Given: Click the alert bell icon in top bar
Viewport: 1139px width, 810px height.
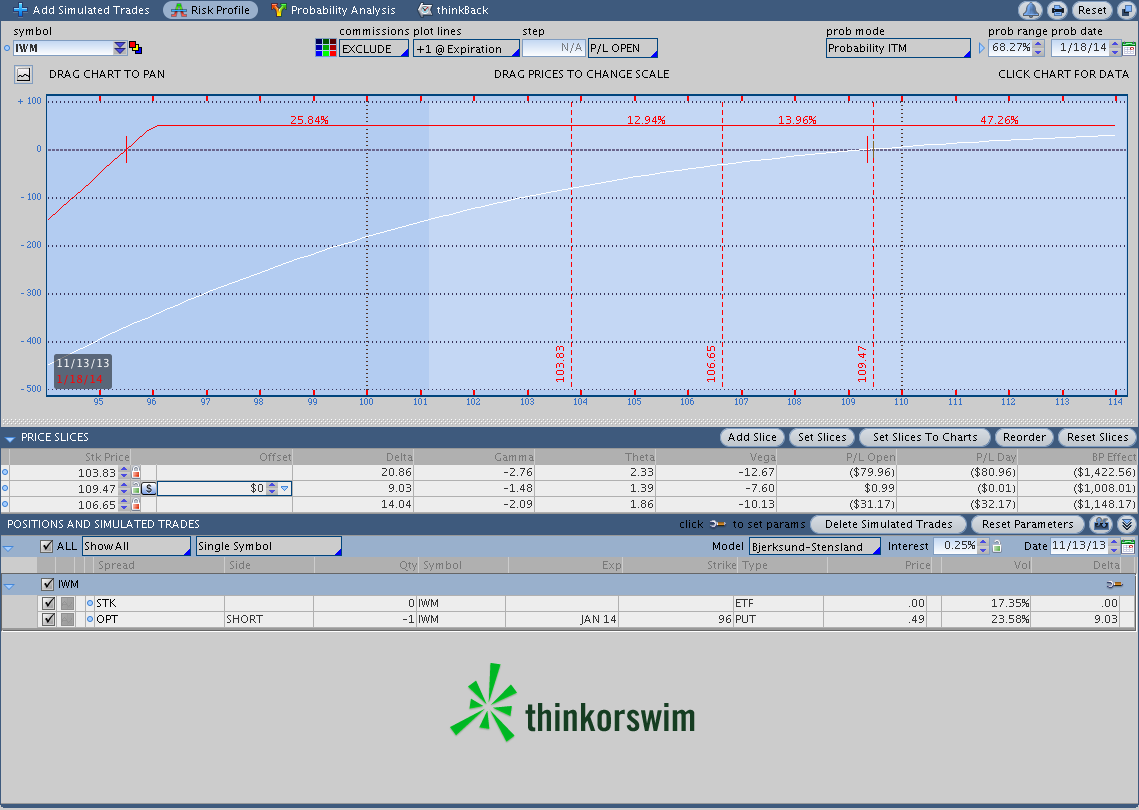Looking at the screenshot, I should click(x=1030, y=10).
